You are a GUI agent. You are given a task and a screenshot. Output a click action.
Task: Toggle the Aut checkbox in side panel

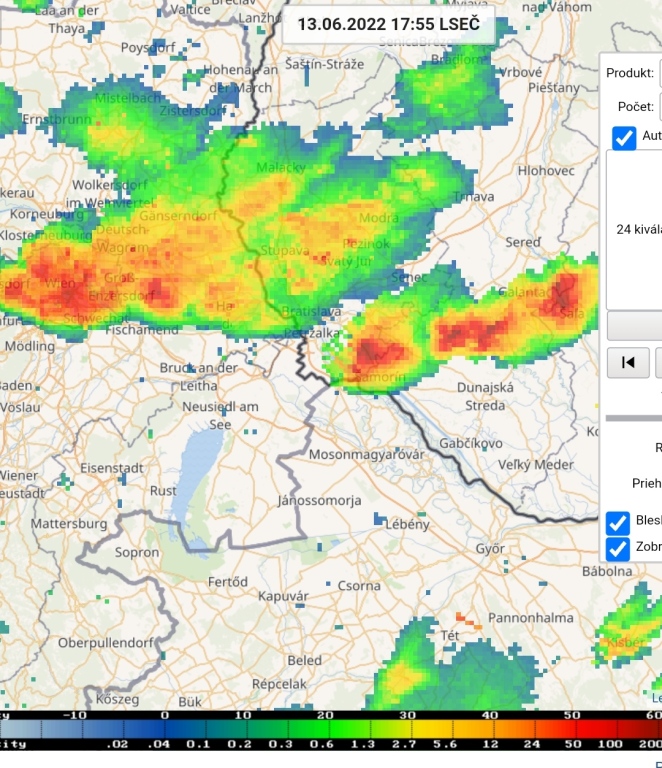pos(624,138)
